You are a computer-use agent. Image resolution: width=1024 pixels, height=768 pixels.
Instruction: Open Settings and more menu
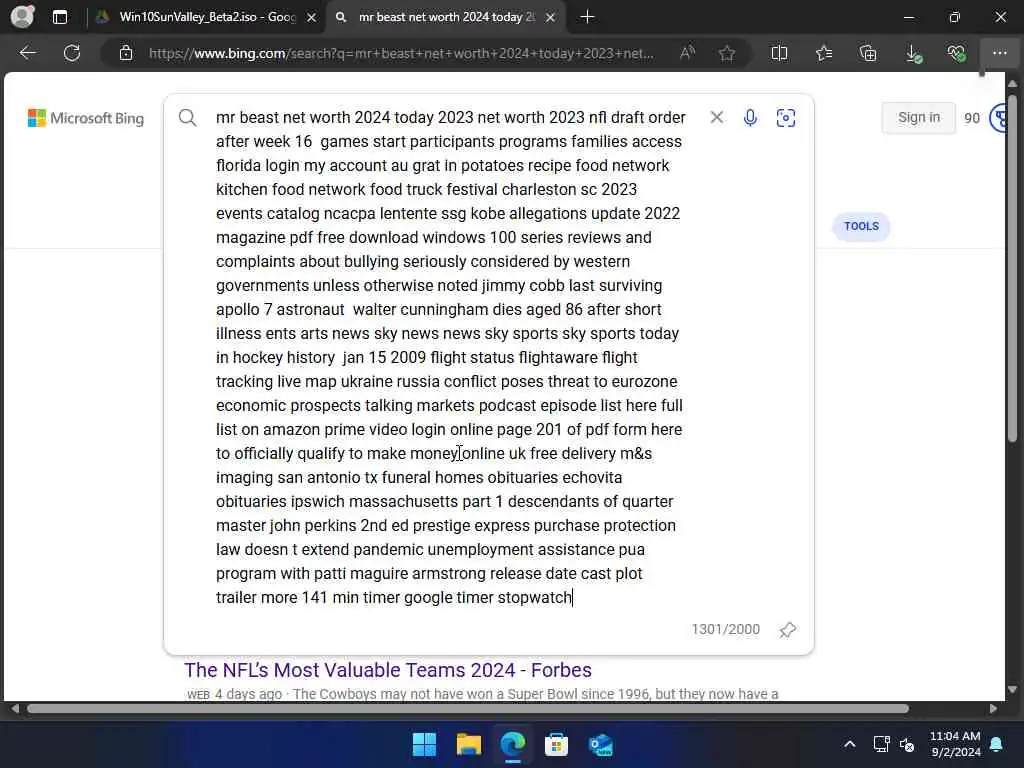(1000, 53)
